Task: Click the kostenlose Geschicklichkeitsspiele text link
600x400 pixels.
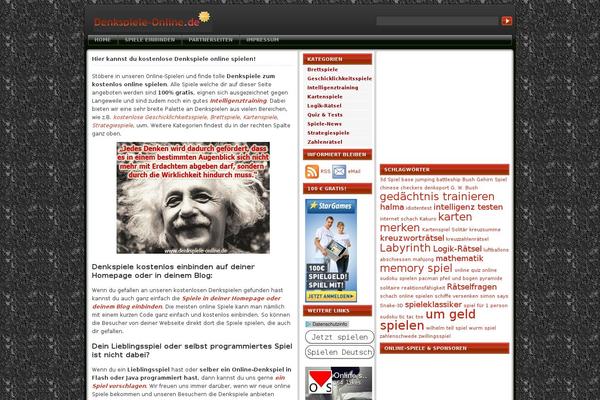Action: (x=160, y=117)
